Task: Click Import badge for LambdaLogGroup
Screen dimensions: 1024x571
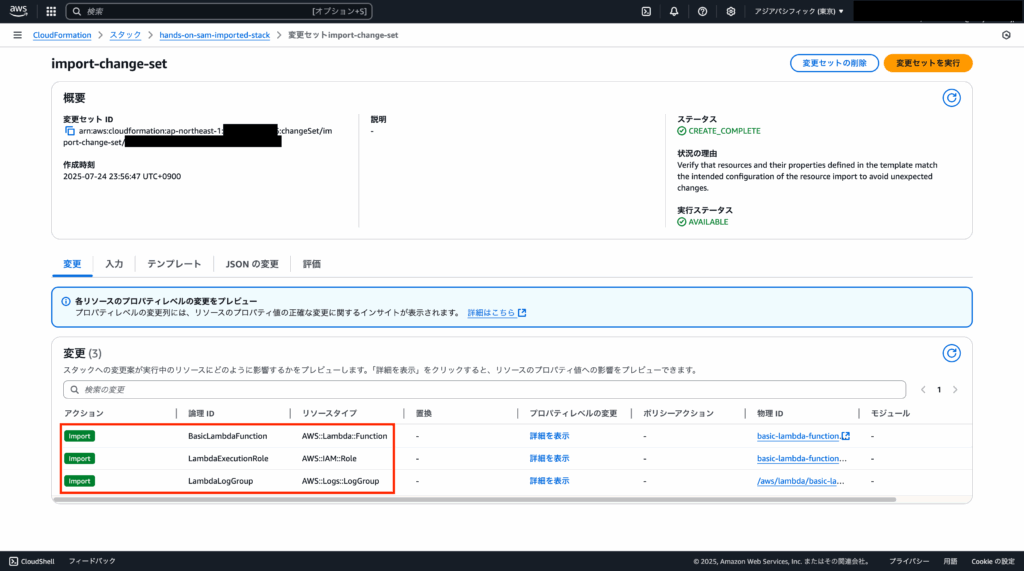Action: [80, 481]
